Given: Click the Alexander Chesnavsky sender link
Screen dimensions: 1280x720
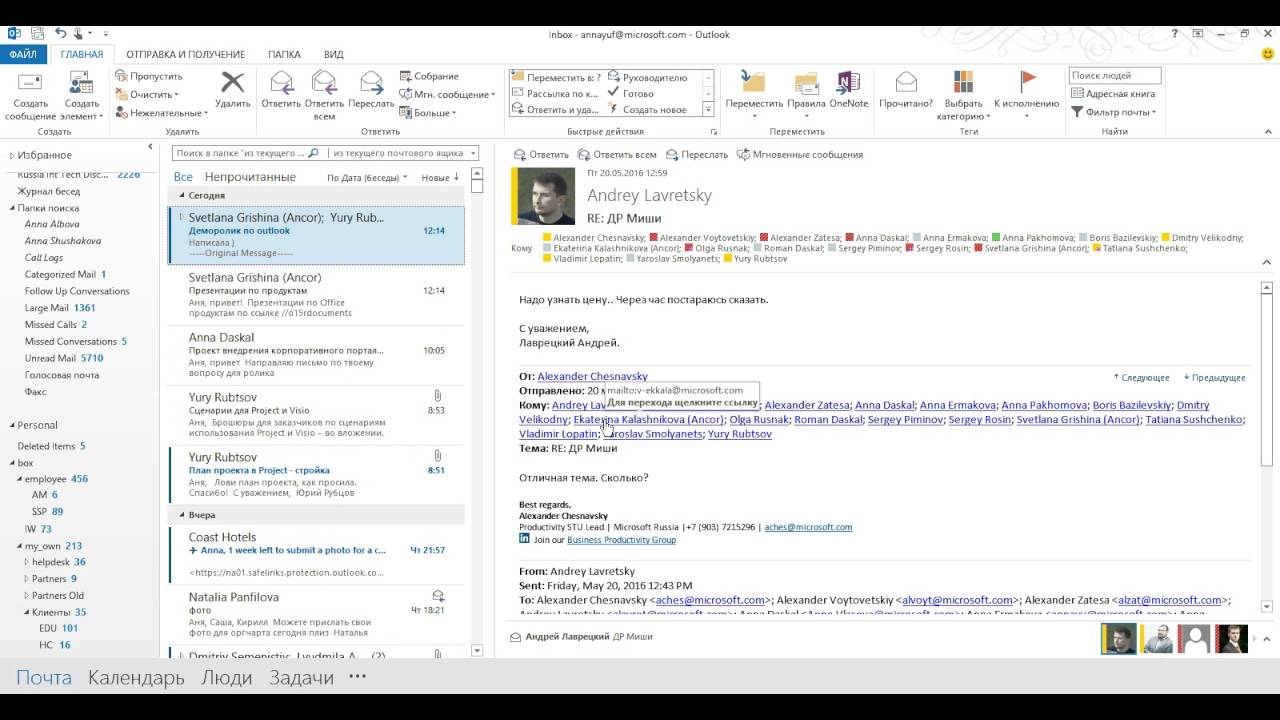Looking at the screenshot, I should coord(592,376).
